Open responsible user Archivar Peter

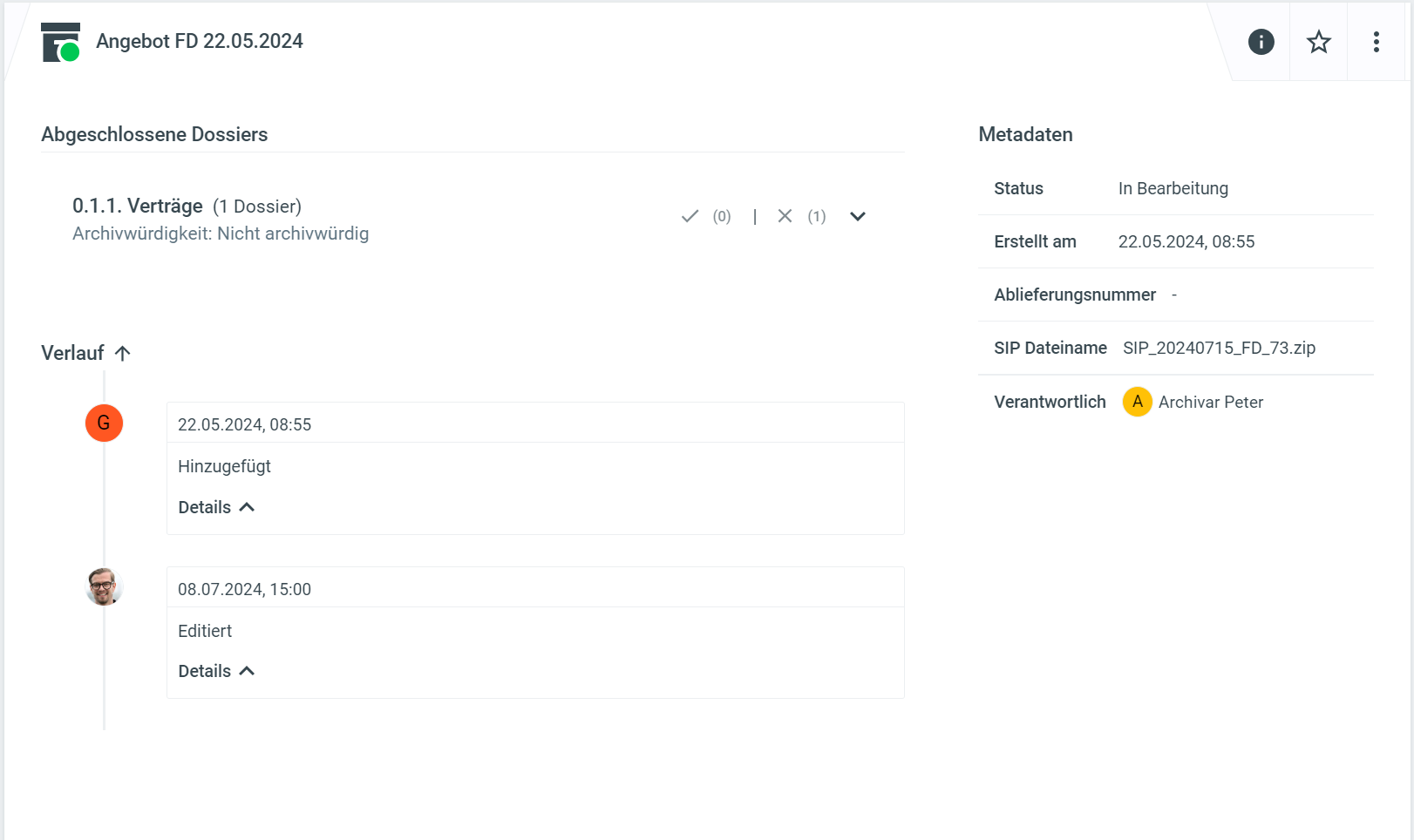(x=1210, y=402)
